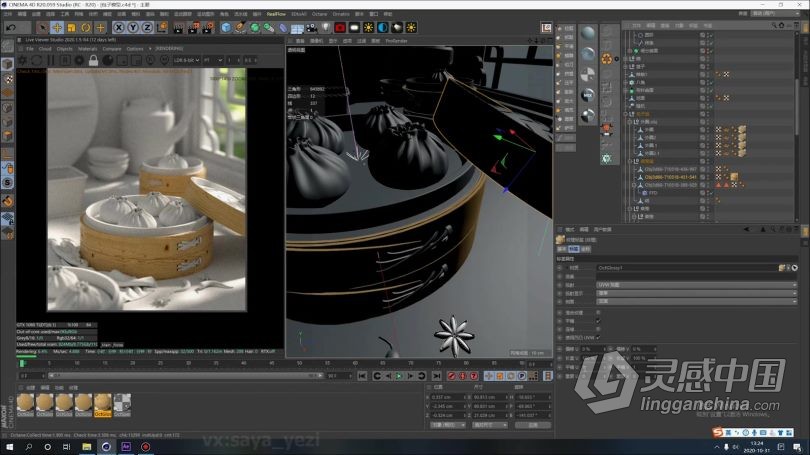810x455 pixels.
Task: Open the Live Viewer Options menu
Action: pos(135,49)
